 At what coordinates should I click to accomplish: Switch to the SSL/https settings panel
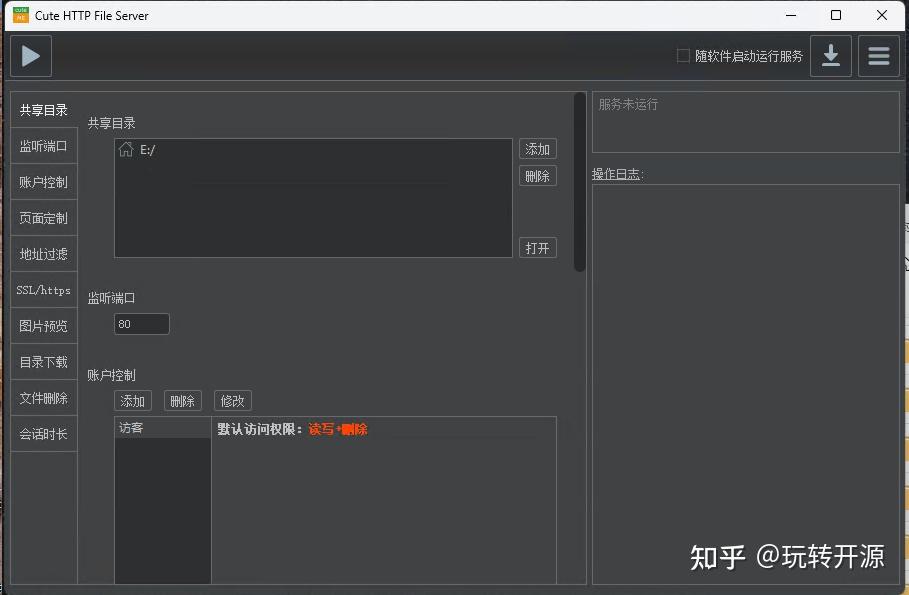(43, 290)
